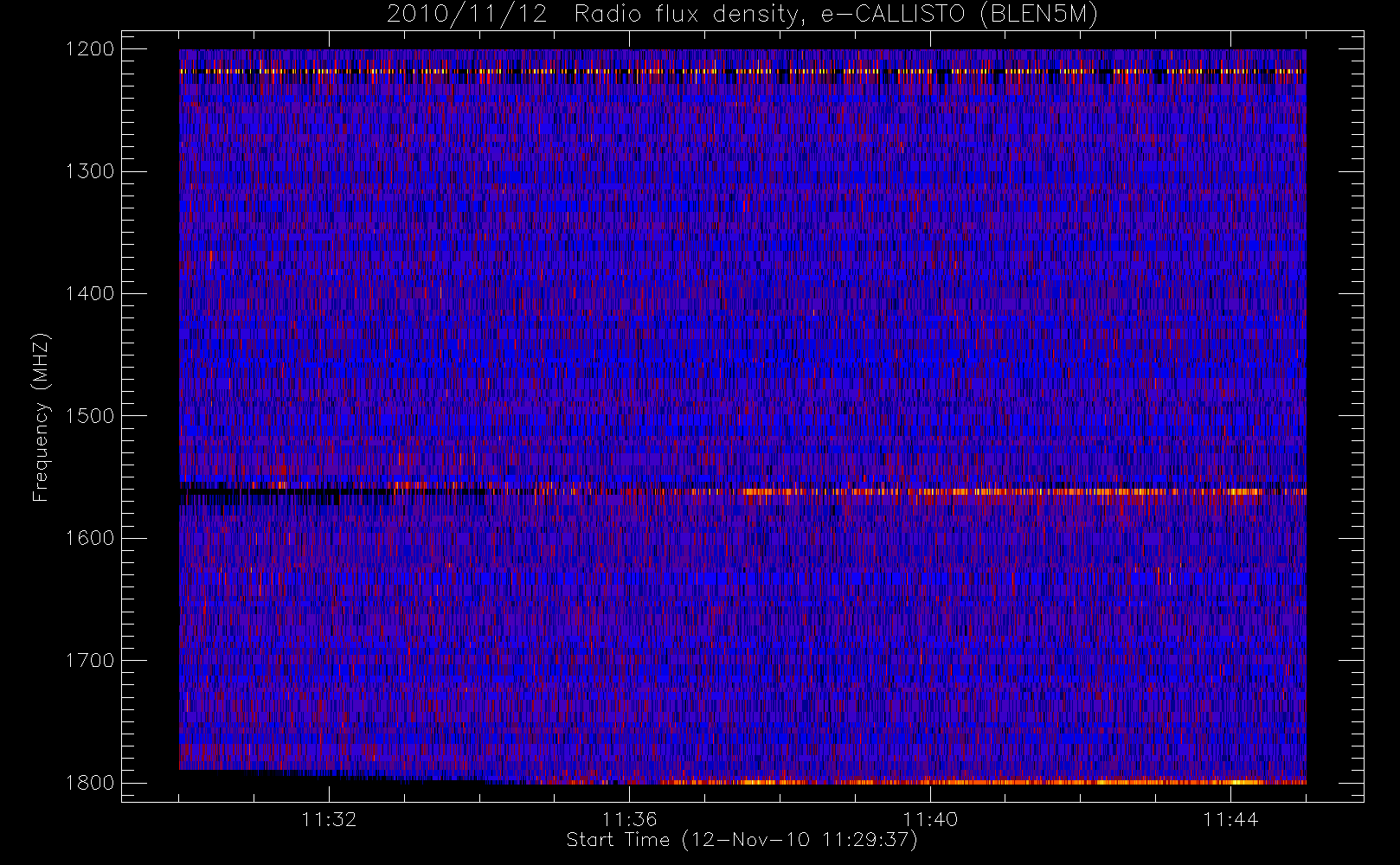Click the 11:44 time tick label
Screen dimensions: 1400x865
click(1230, 819)
